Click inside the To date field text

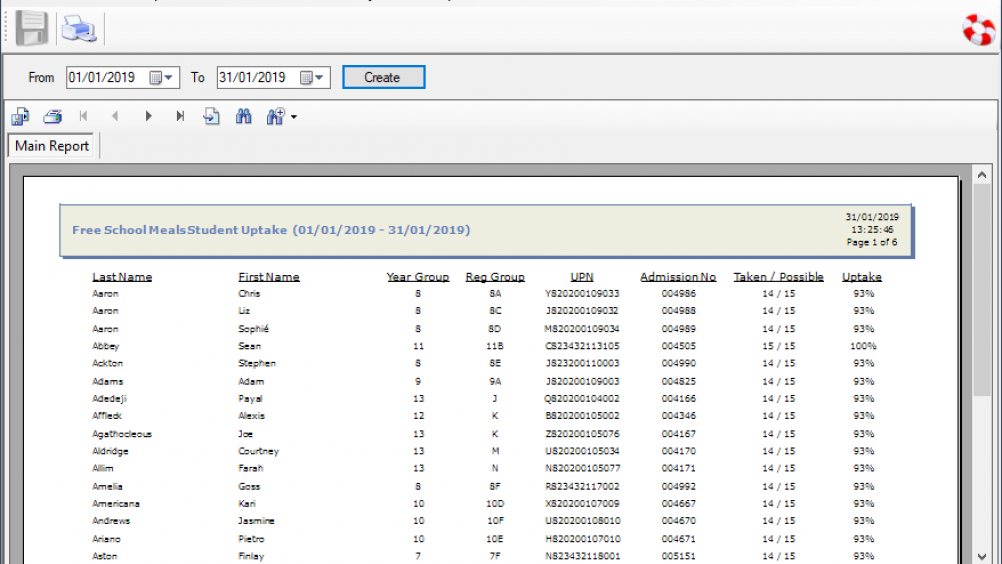click(x=252, y=78)
